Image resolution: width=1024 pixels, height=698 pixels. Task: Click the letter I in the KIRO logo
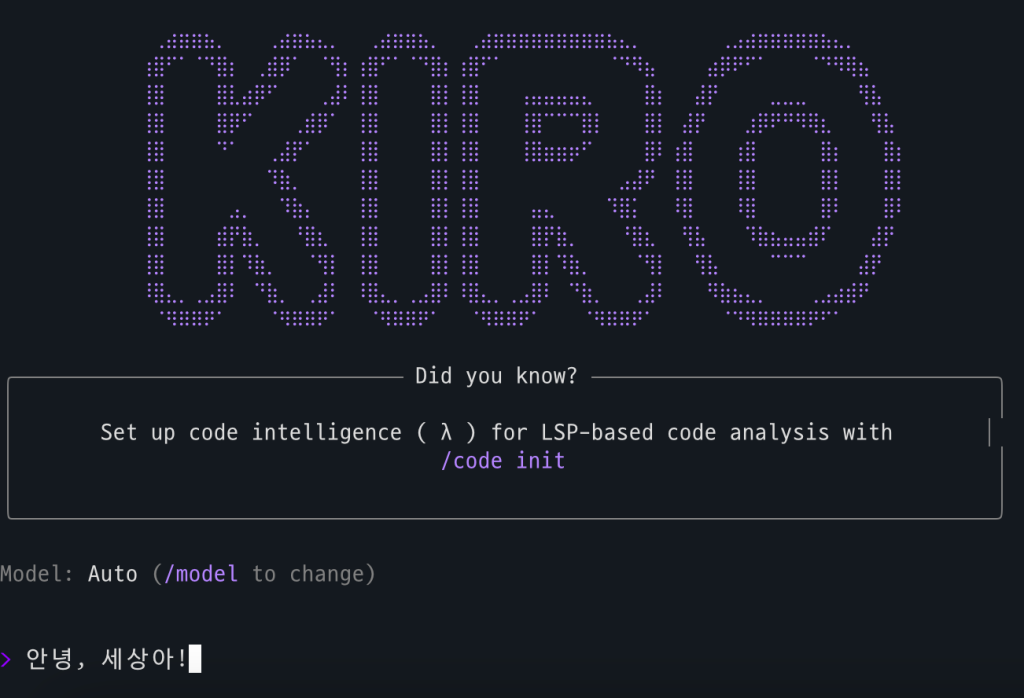(x=407, y=180)
